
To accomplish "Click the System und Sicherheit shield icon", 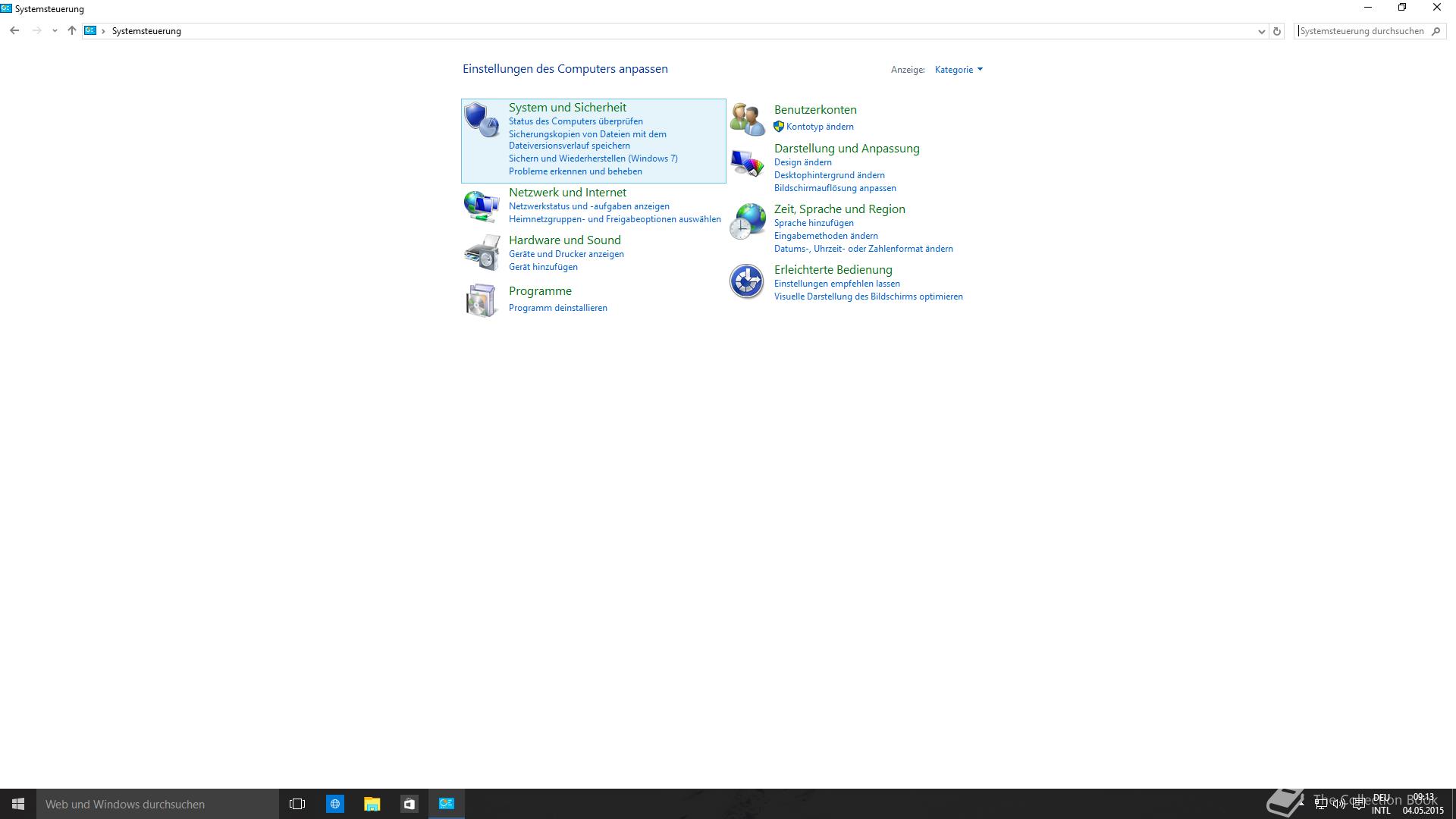I will click(x=482, y=120).
